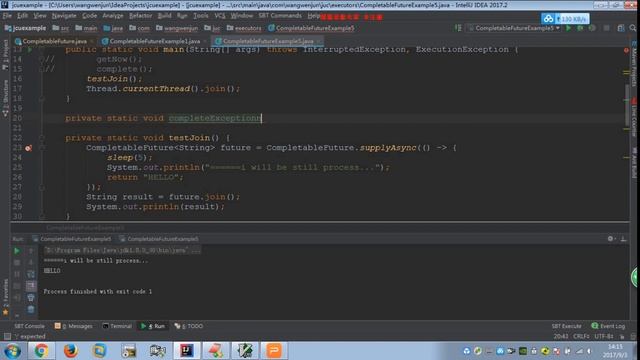
Task: Toggle soft-wrap icon in Run console toolbar
Action: pyautogui.click(x=31, y=274)
